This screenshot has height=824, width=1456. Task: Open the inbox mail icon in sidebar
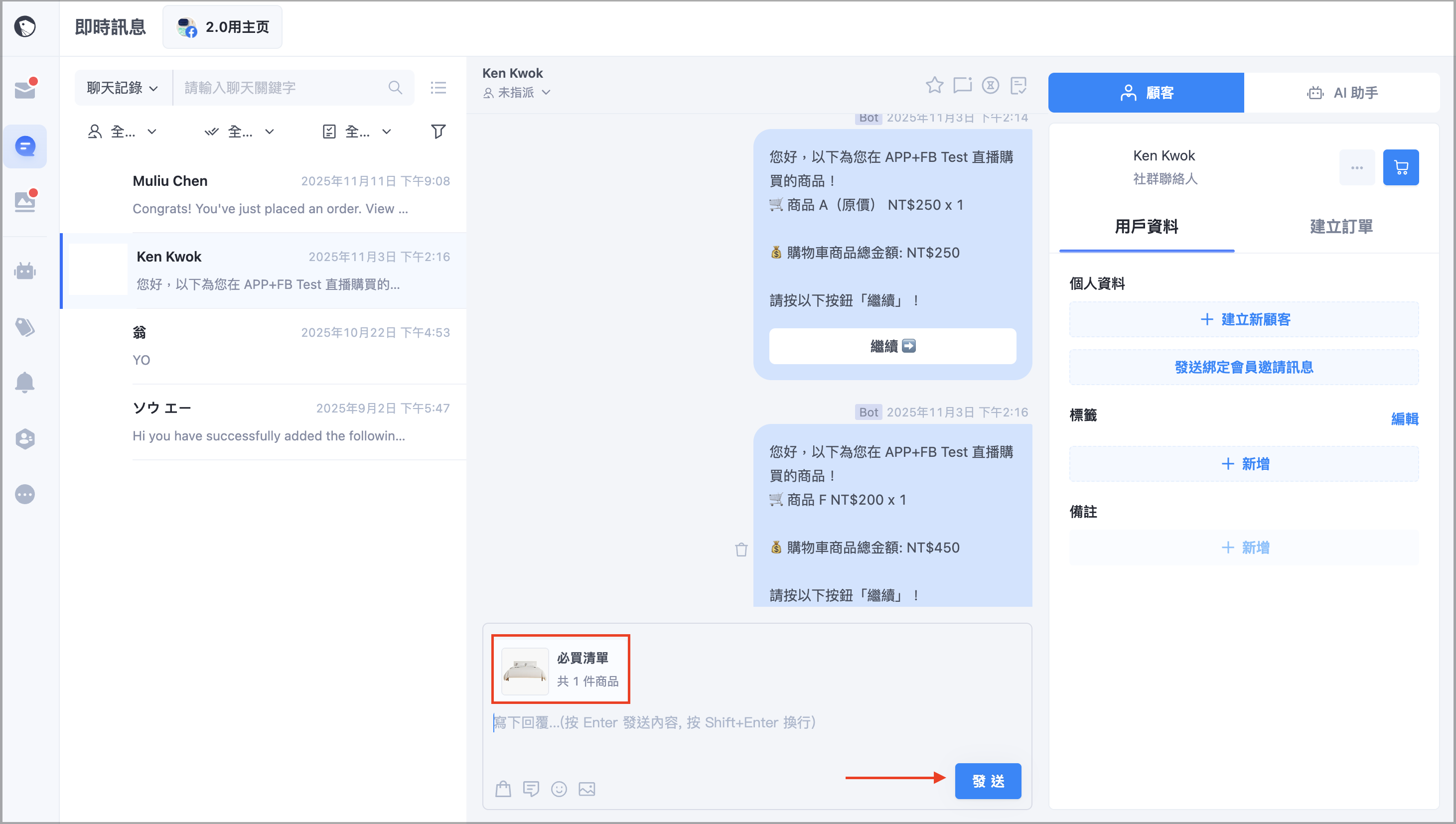coord(25,89)
